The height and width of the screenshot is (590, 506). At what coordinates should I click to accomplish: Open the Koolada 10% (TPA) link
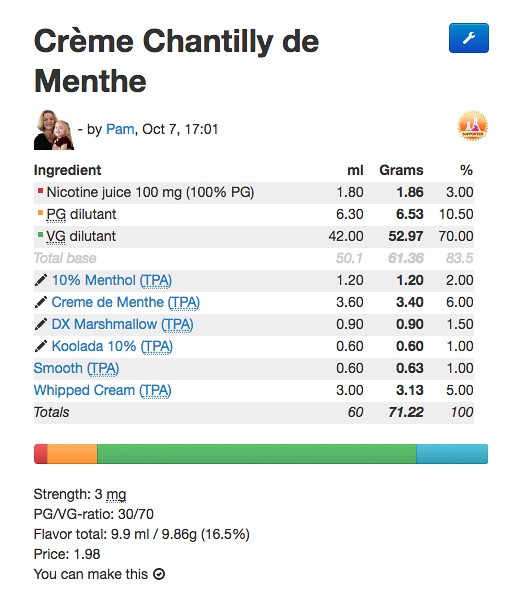pos(112,347)
